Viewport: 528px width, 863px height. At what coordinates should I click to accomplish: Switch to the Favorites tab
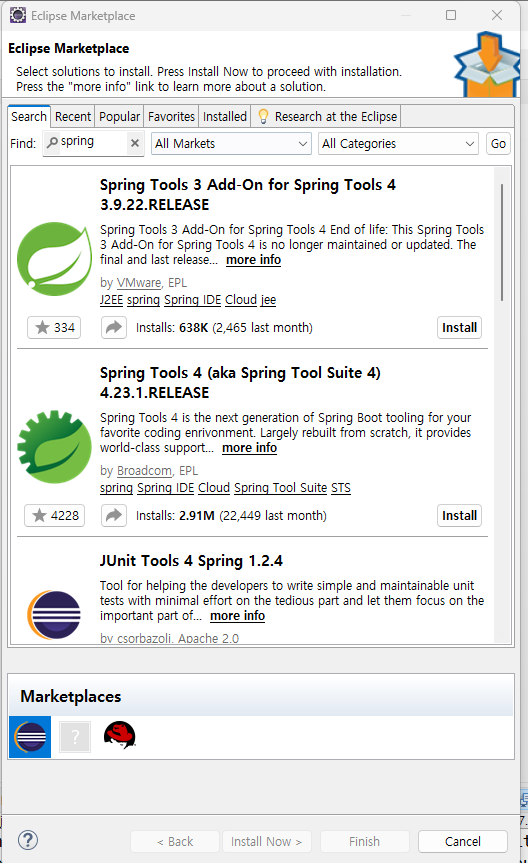[171, 117]
